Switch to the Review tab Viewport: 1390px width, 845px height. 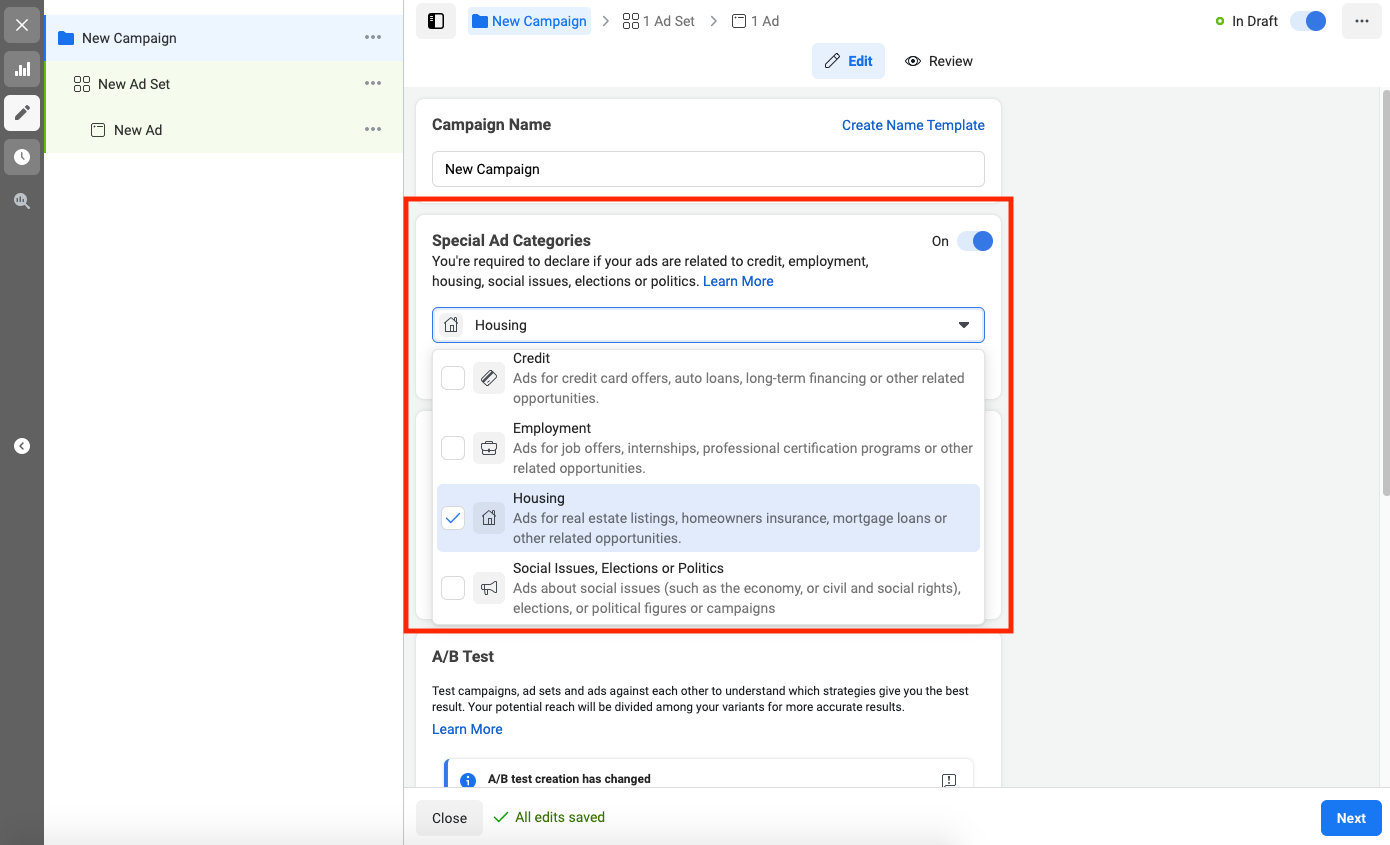coord(939,61)
